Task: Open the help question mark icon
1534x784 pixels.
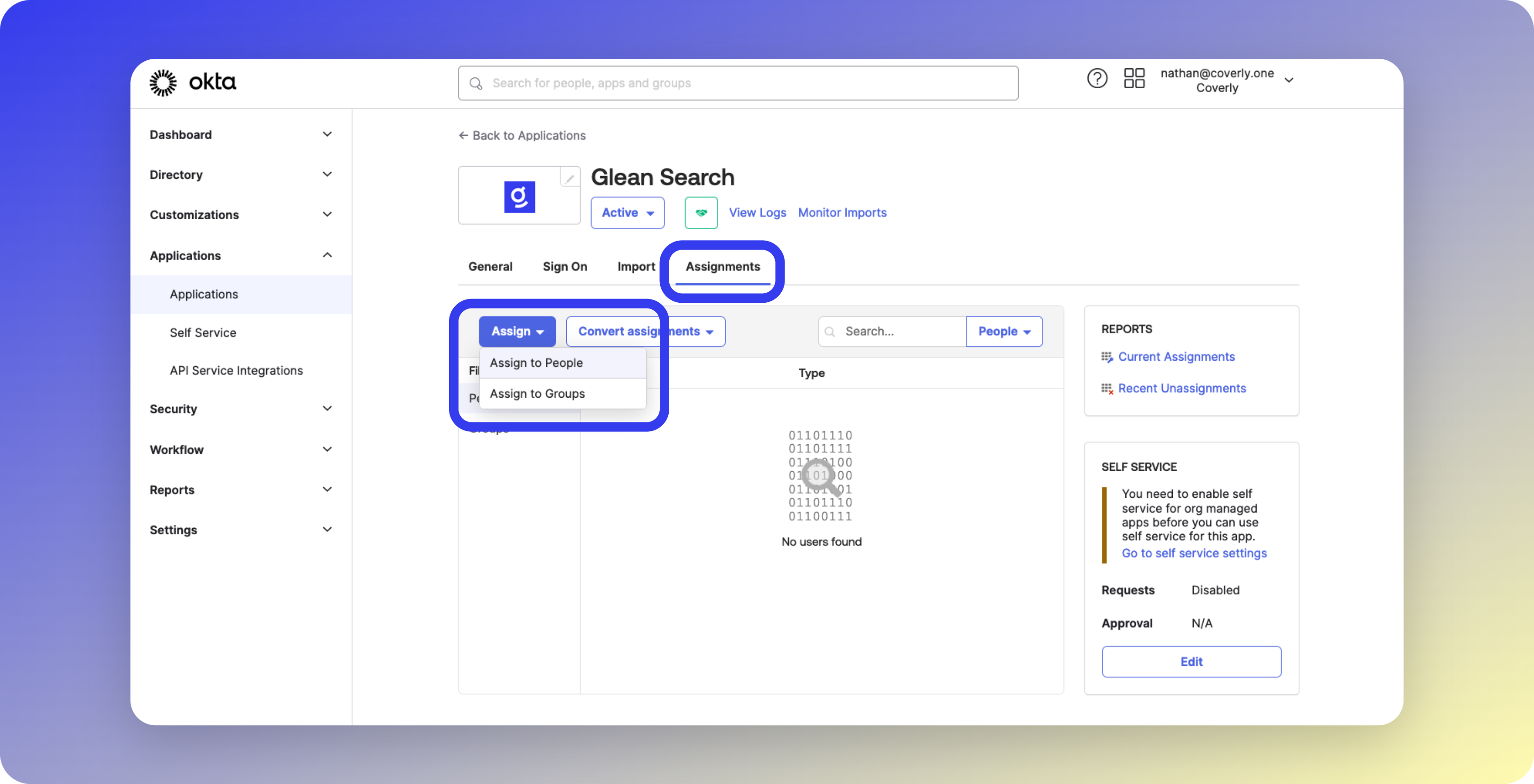Action: [x=1096, y=79]
